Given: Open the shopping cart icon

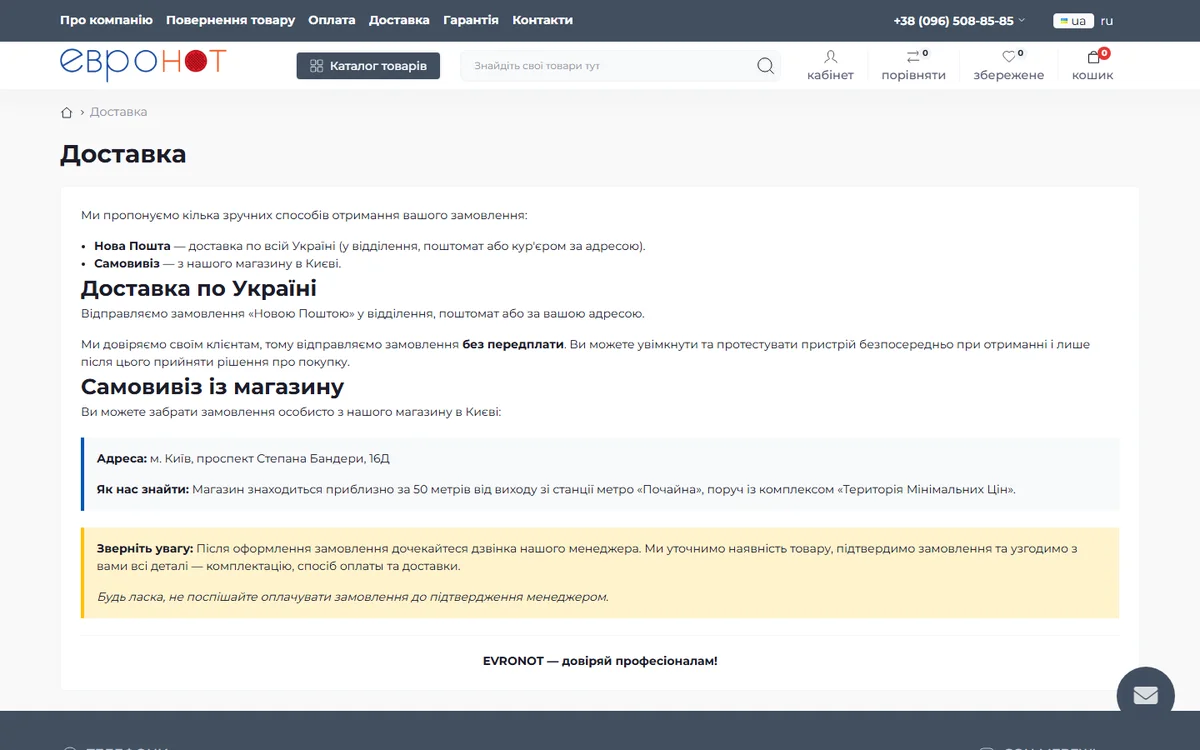Looking at the screenshot, I should click(1093, 57).
